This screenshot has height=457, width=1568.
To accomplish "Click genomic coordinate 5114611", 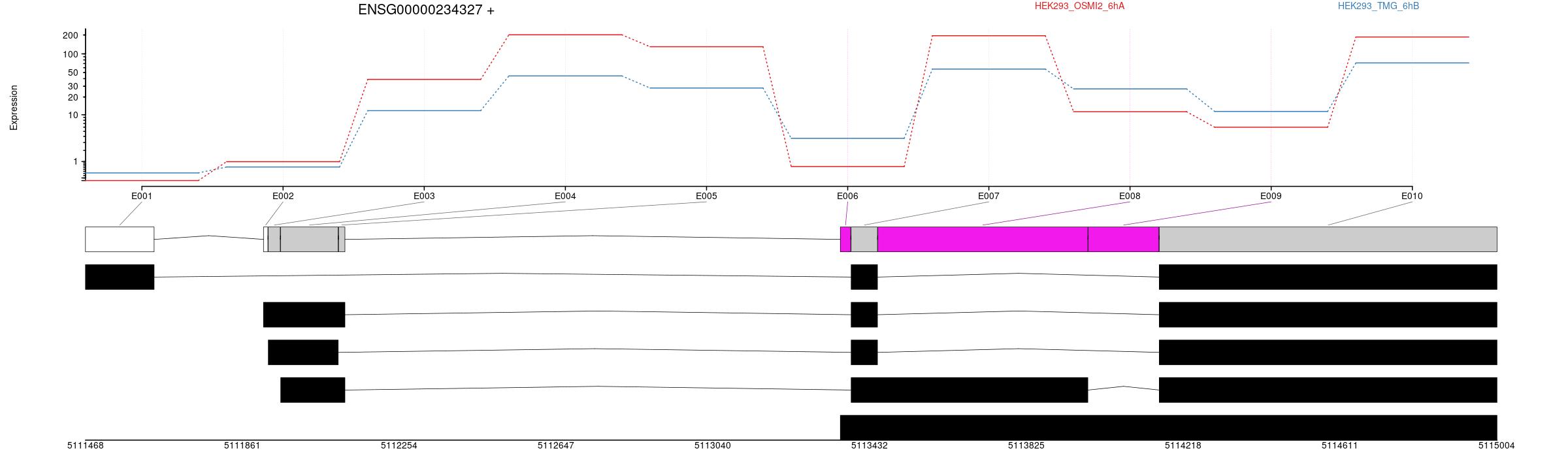I will [1339, 446].
